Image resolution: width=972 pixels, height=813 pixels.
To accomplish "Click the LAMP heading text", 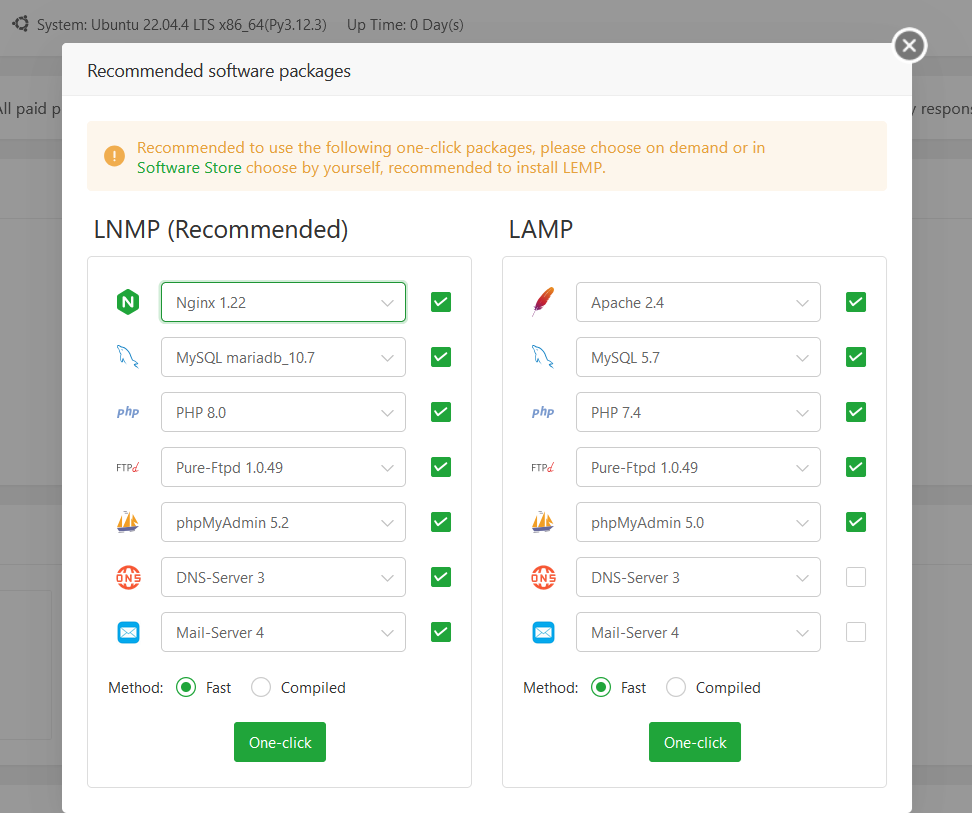I will 541,229.
